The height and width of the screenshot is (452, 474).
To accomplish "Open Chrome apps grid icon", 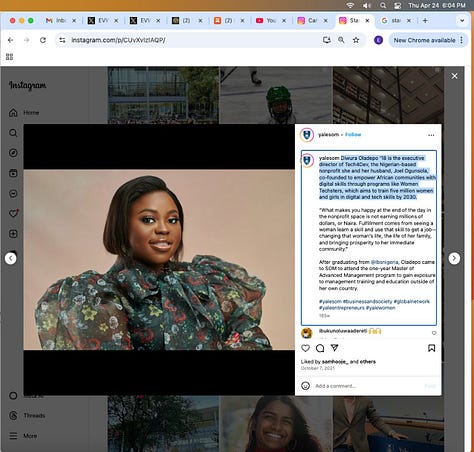I will click(10, 57).
